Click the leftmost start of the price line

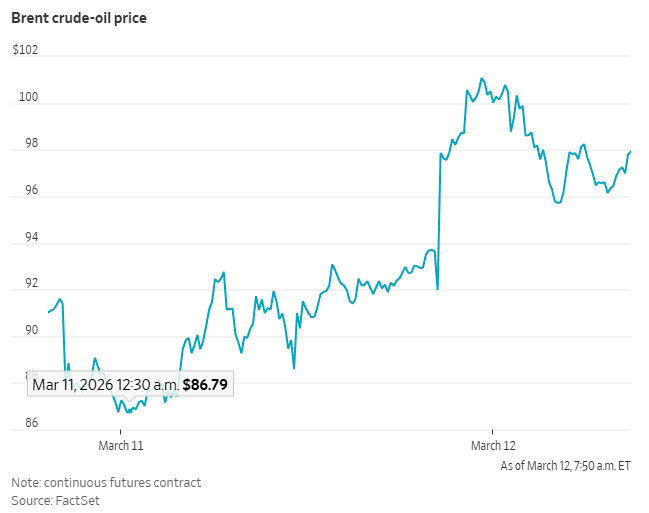click(x=48, y=313)
